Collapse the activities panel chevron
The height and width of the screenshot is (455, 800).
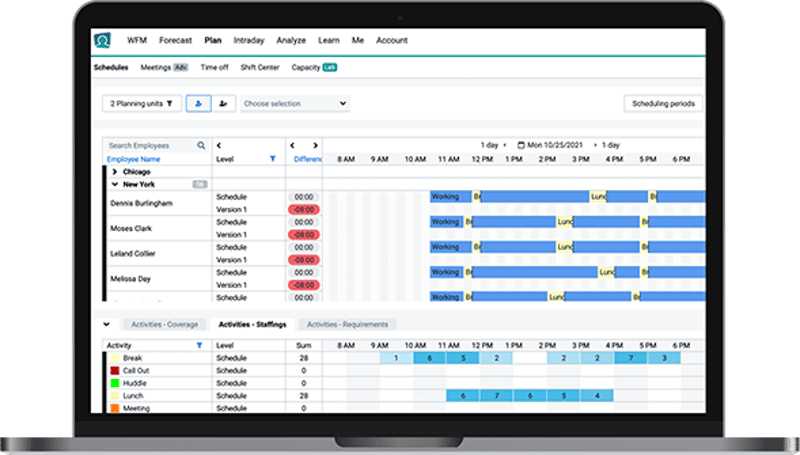107,324
